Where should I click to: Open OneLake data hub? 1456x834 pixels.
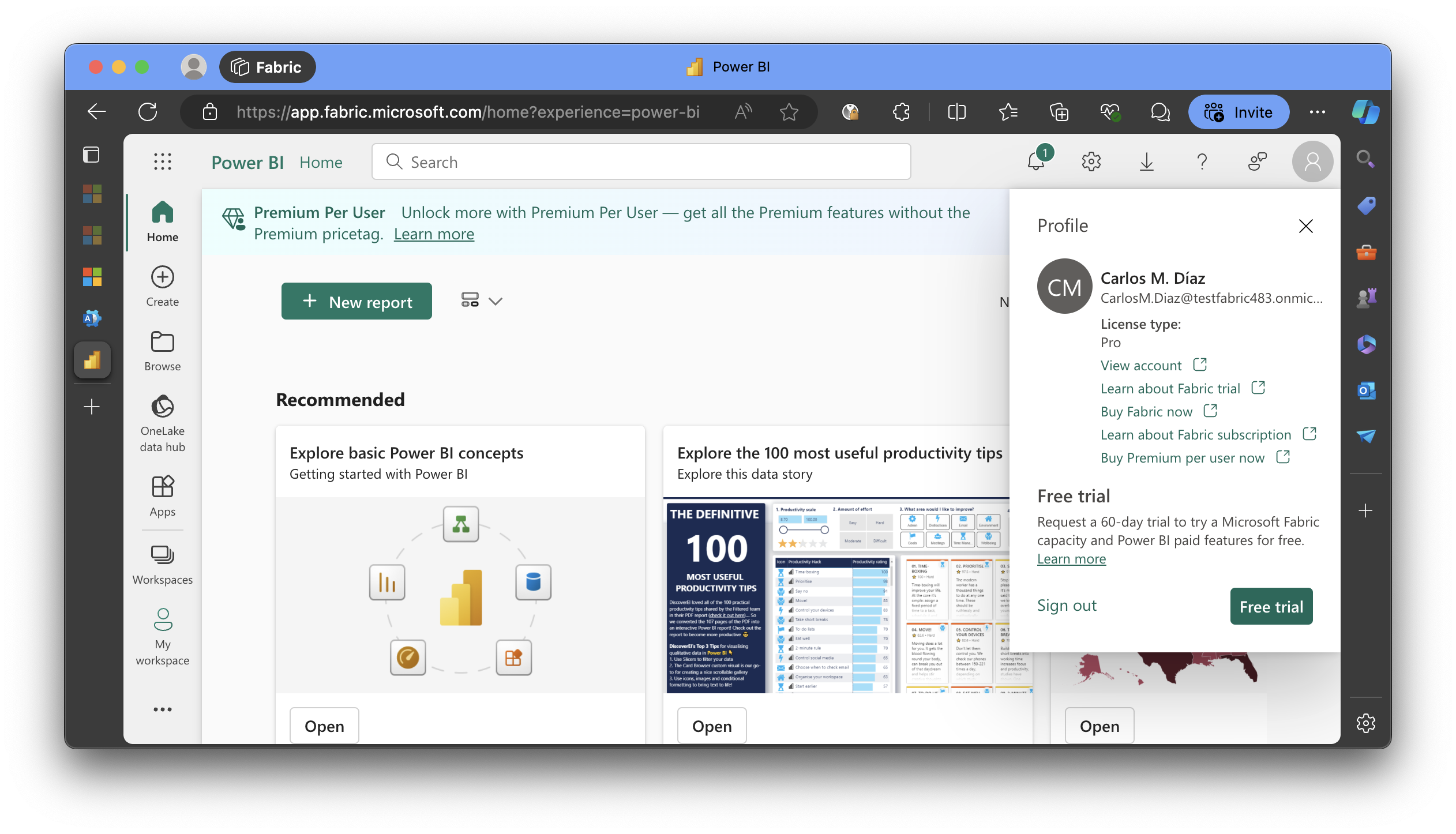point(163,424)
